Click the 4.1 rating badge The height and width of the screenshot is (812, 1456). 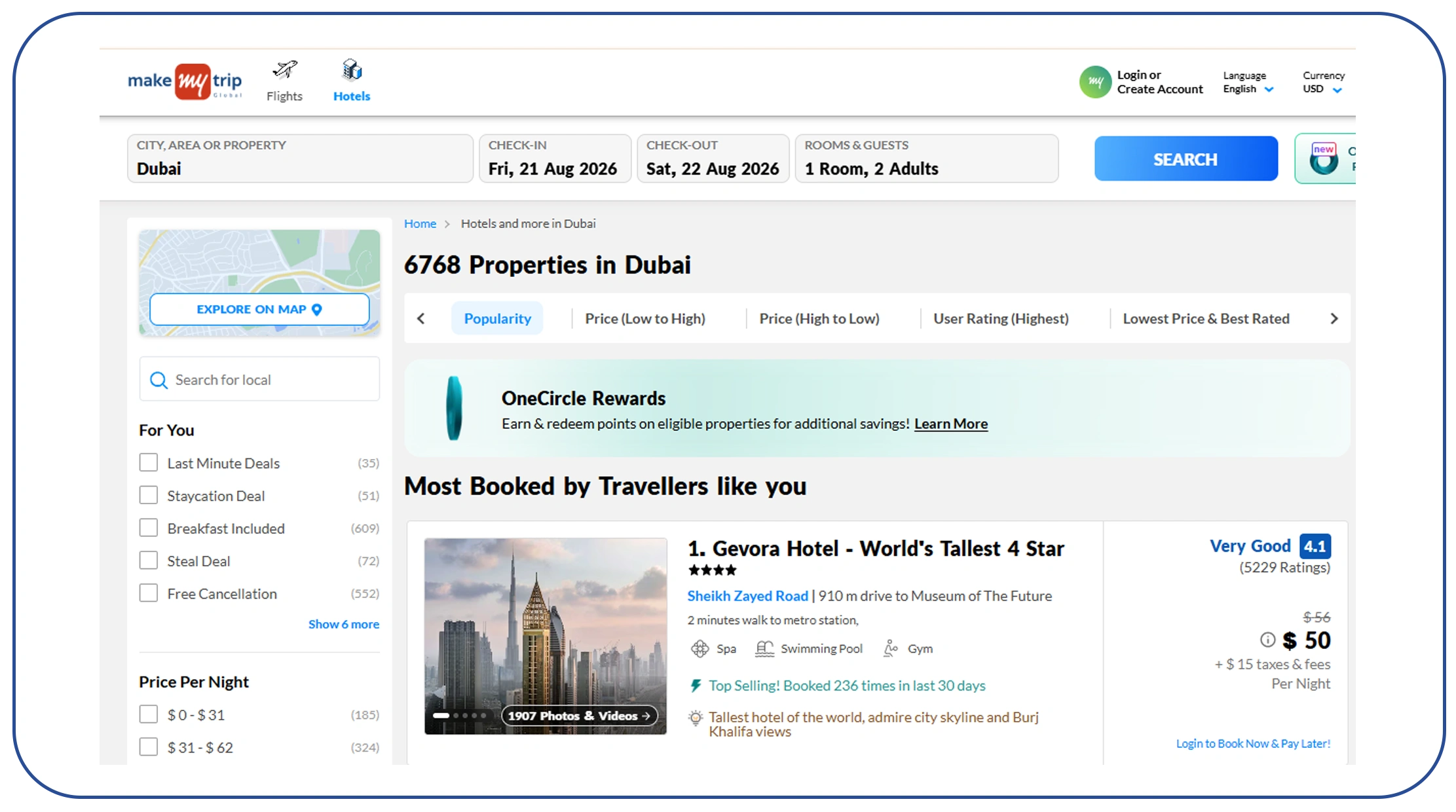tap(1315, 546)
